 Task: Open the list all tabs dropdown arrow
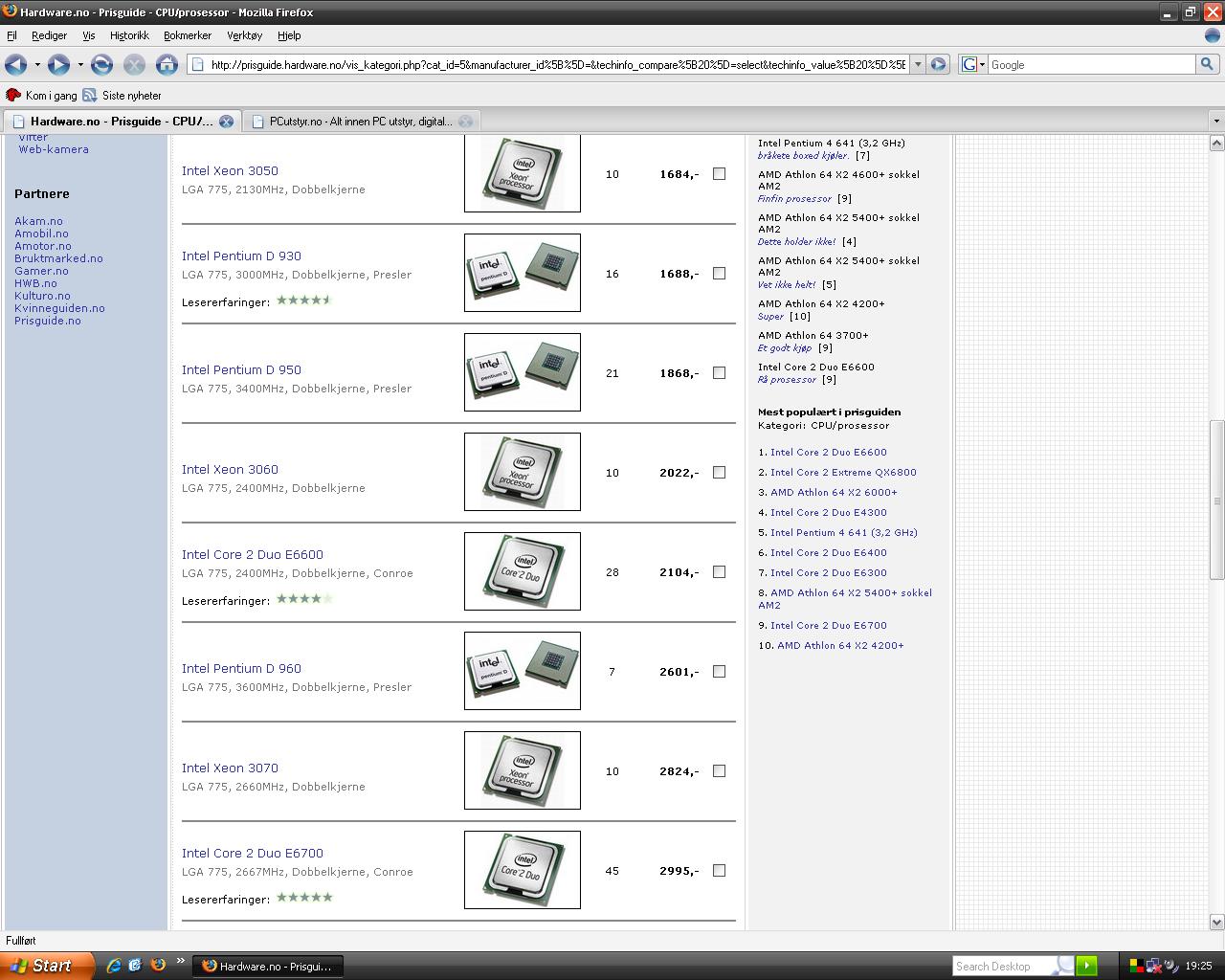pyautogui.click(x=1215, y=122)
